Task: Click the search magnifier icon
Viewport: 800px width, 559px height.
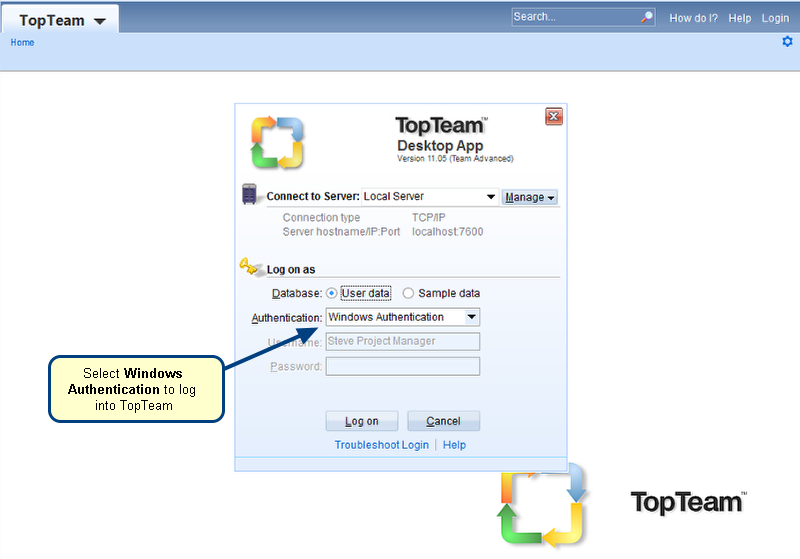Action: point(647,17)
